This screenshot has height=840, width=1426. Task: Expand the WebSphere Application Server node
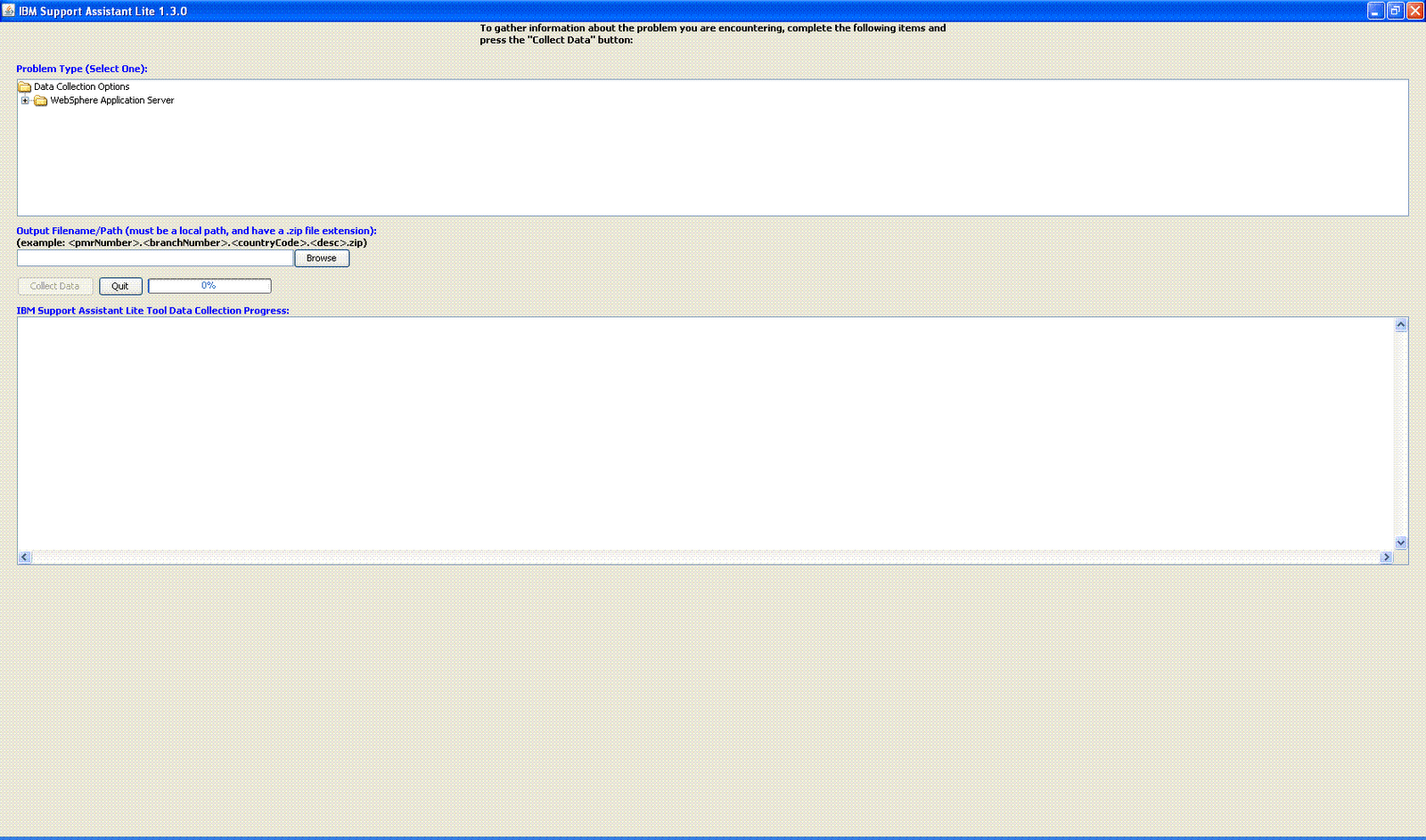(25, 101)
